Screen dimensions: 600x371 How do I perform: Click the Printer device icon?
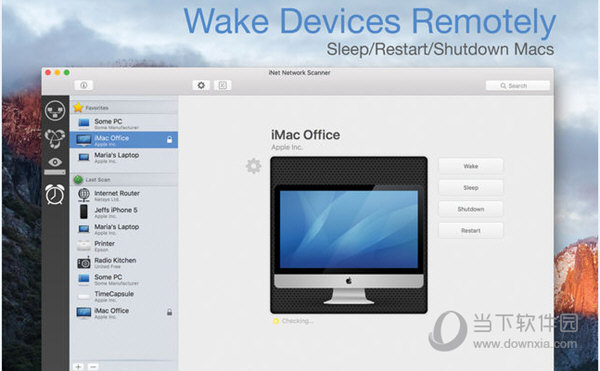coord(84,246)
